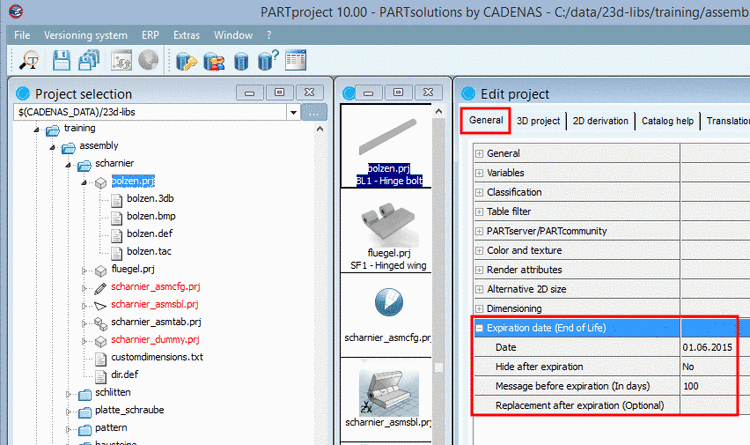
Task: Click the training folder icon
Action: pyautogui.click(x=53, y=130)
